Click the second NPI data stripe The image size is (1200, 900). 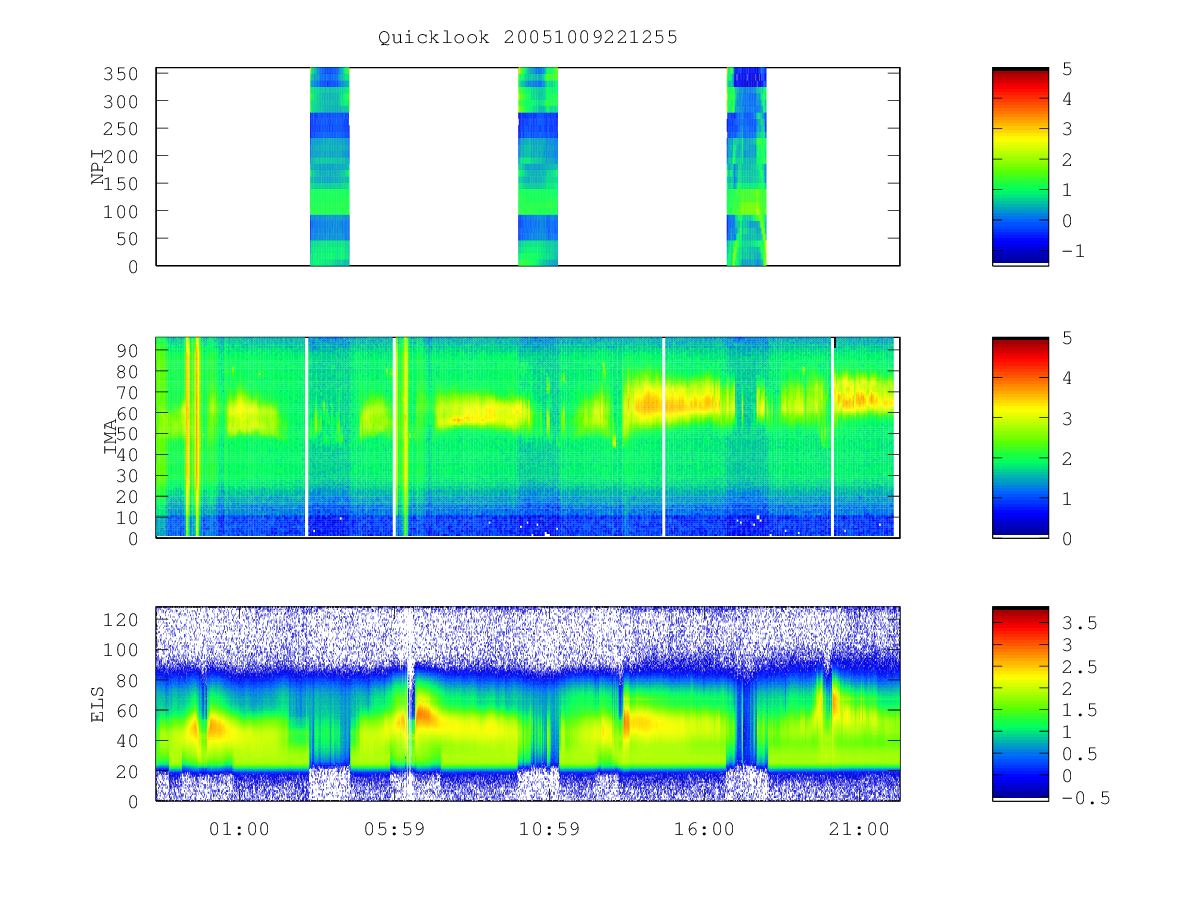point(538,166)
